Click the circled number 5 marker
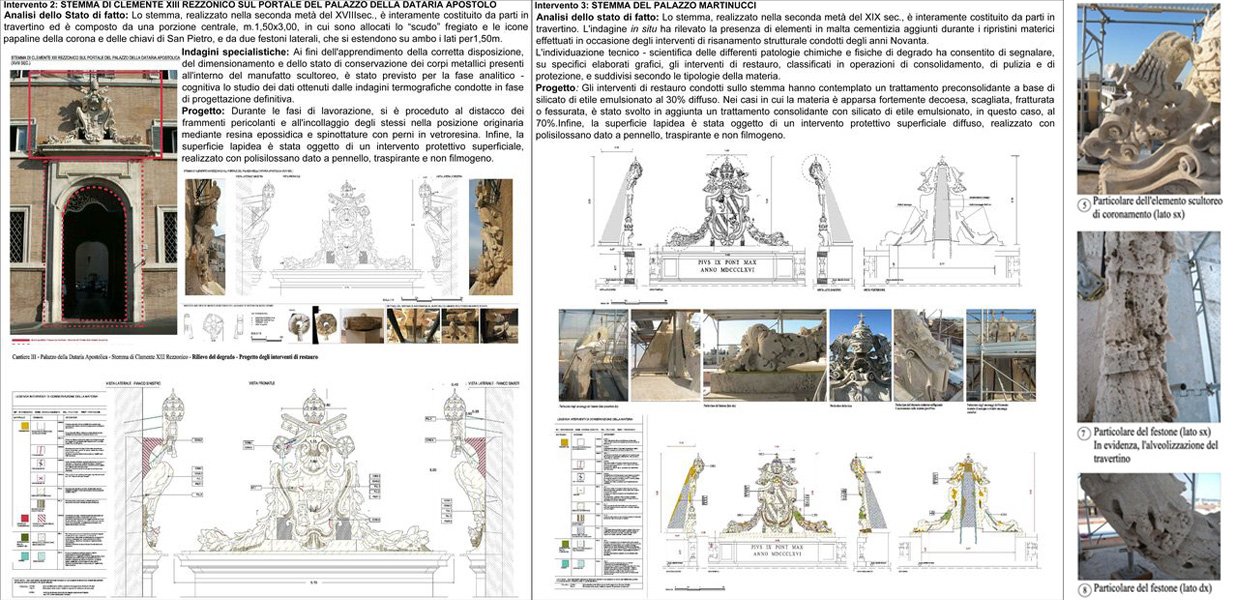Image resolution: width=1240 pixels, height=600 pixels. 1084,207
